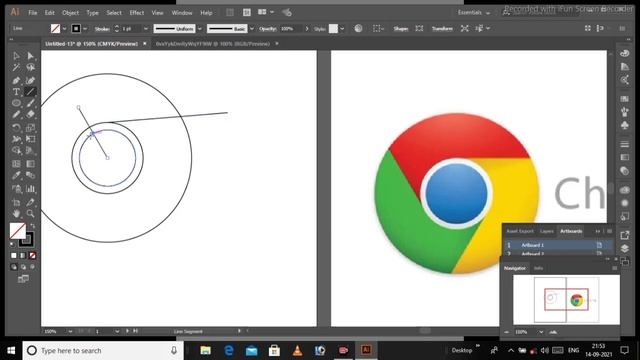
Task: Select the Curvature tool
Action: click(x=31, y=80)
